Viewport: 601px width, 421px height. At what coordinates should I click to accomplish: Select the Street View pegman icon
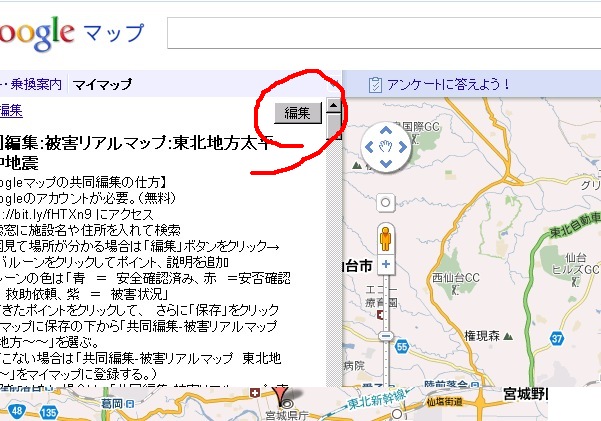click(x=386, y=238)
